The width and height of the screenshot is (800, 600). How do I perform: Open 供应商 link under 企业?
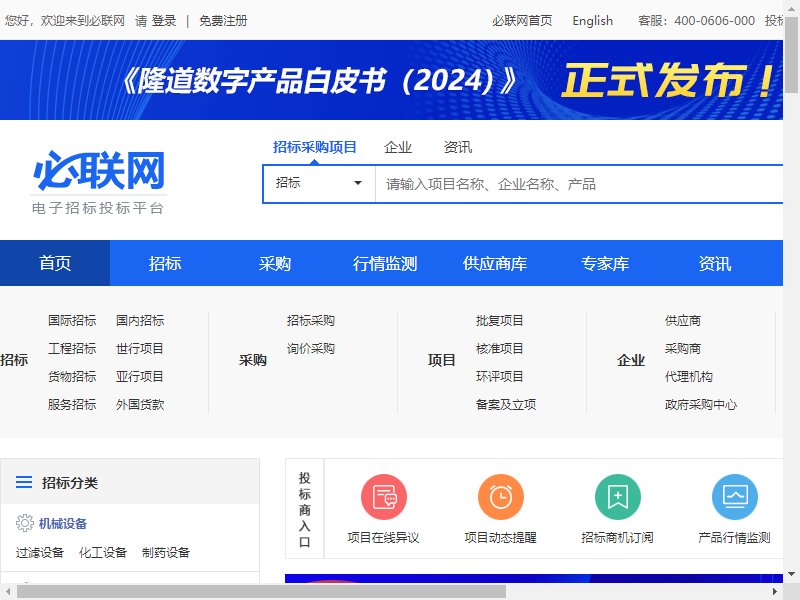tap(683, 320)
